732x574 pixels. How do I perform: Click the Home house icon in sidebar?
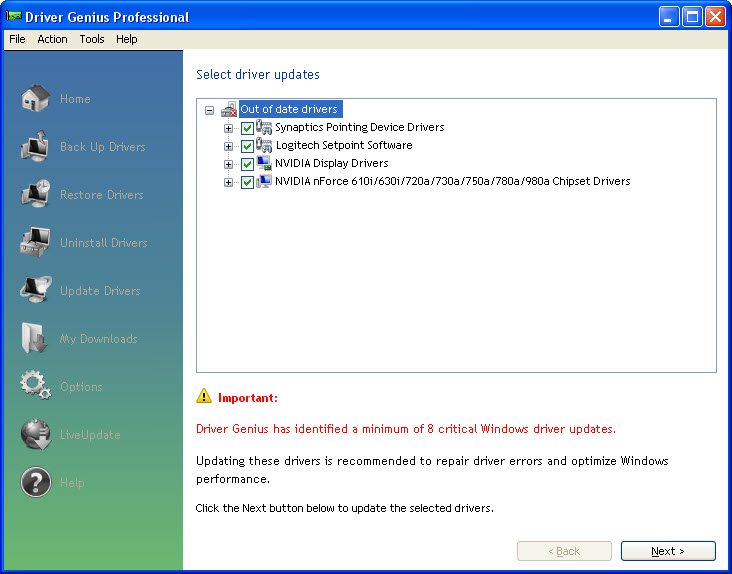[36, 99]
